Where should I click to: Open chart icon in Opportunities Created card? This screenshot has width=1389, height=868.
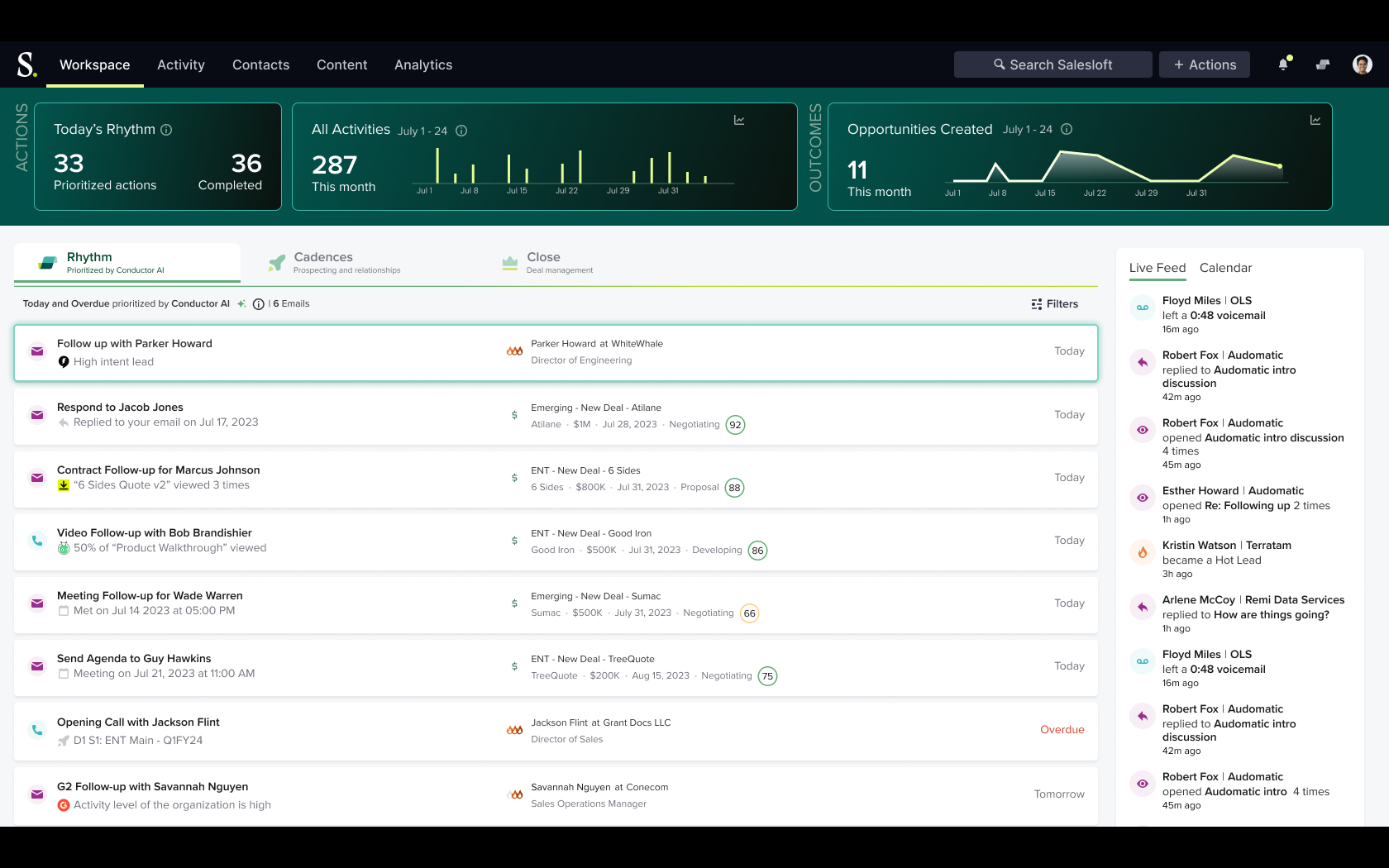[1315, 121]
